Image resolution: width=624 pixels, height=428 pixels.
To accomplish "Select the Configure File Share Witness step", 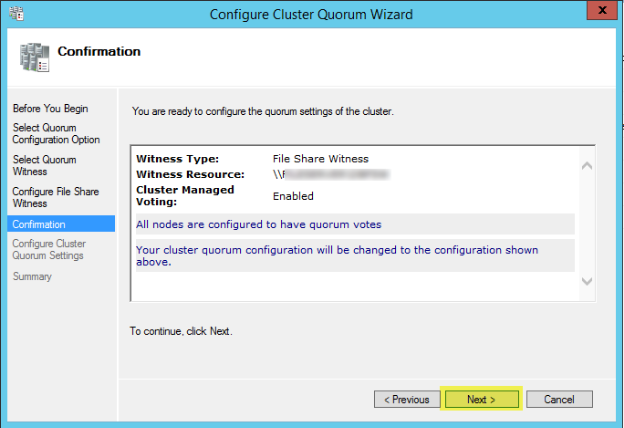I will [55, 197].
